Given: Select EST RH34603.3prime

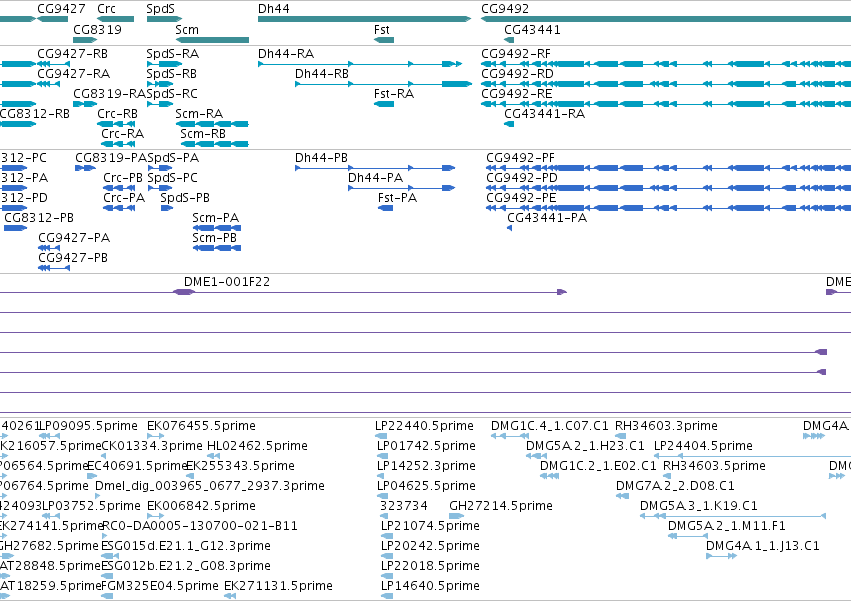Looking at the screenshot, I should point(620,436).
